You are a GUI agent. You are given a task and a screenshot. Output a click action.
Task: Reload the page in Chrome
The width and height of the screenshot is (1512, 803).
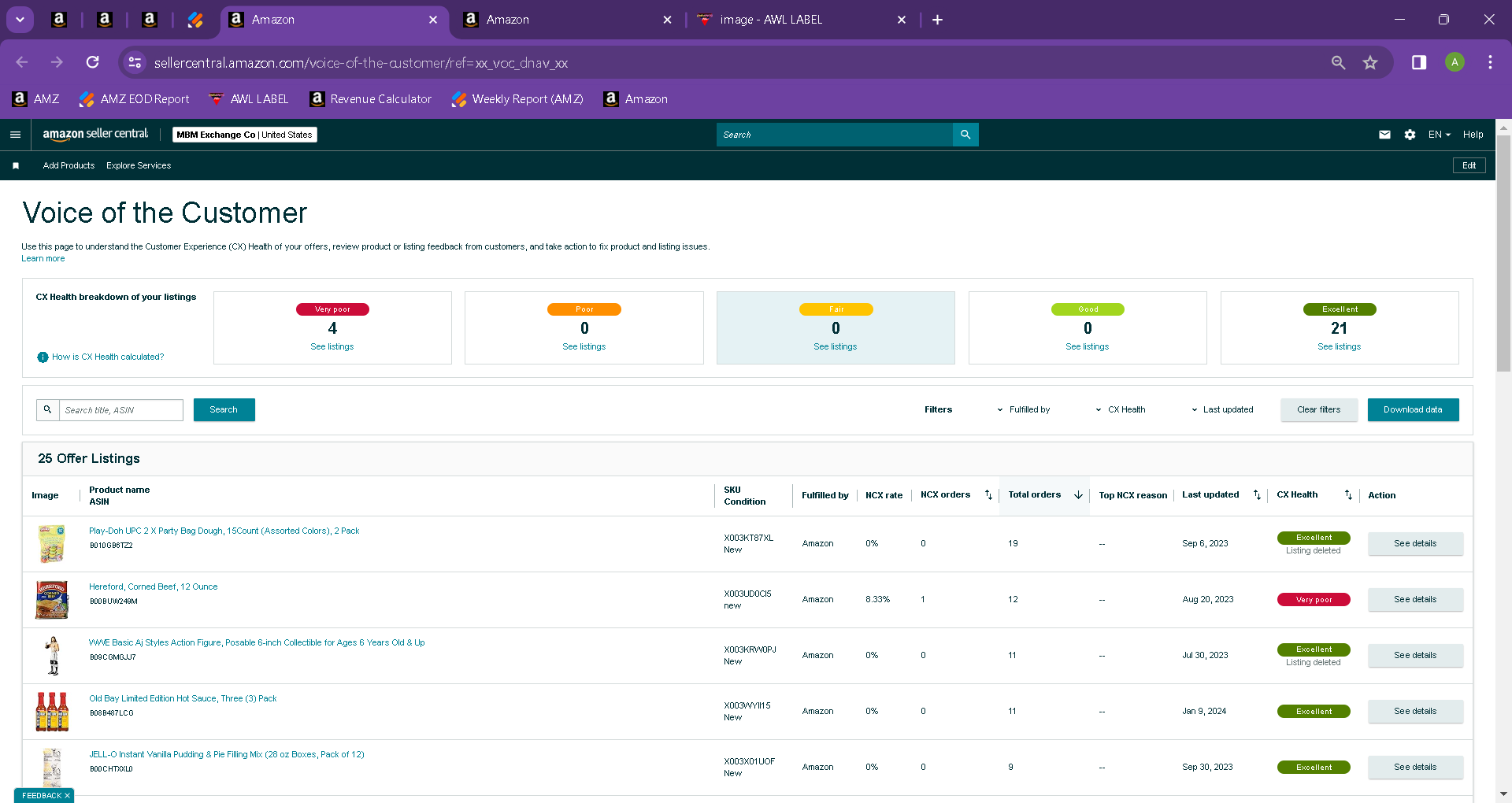[x=93, y=62]
